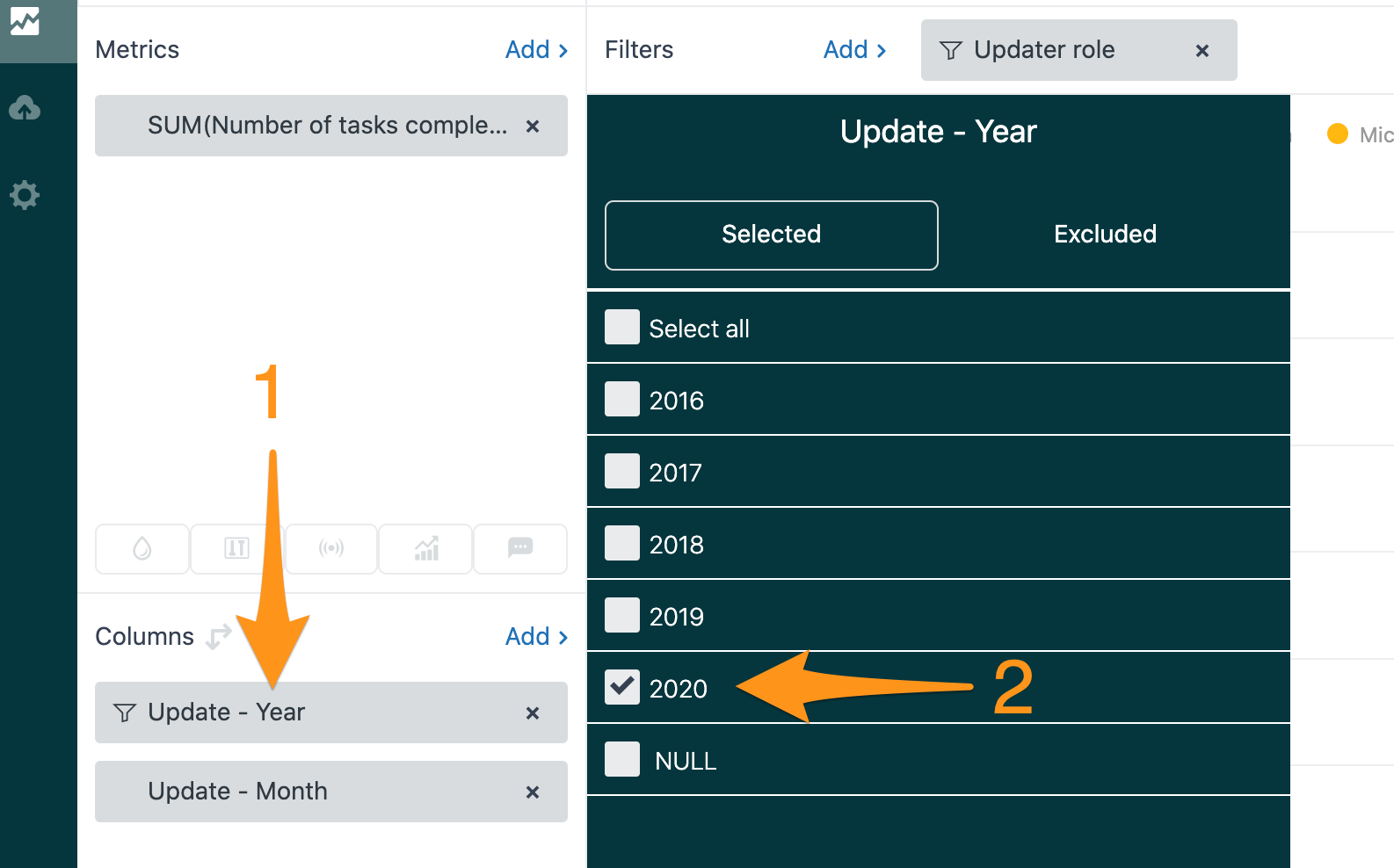Screen dimensions: 1394x868
Task: Click the Filters section label
Action: [639, 50]
